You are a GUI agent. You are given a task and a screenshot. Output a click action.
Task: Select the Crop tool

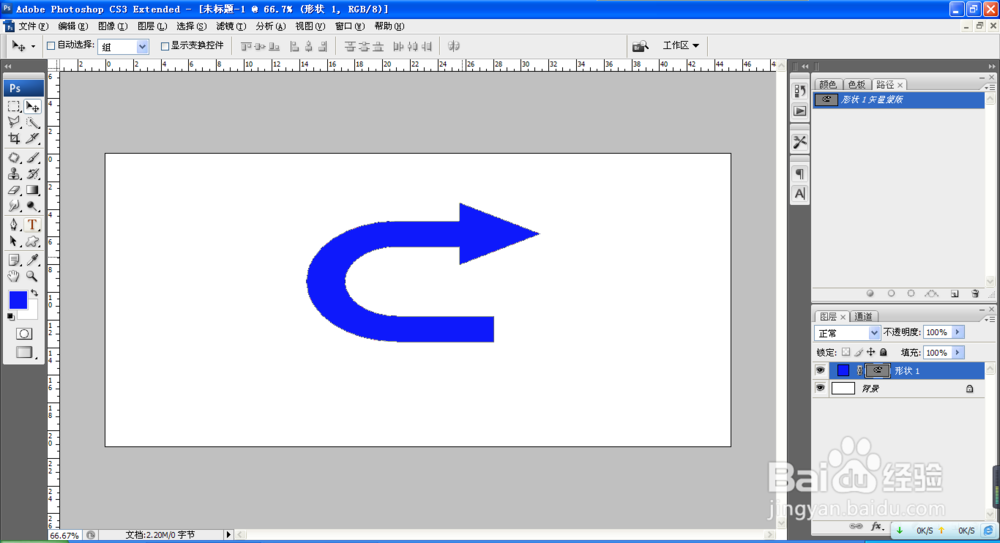[14, 138]
